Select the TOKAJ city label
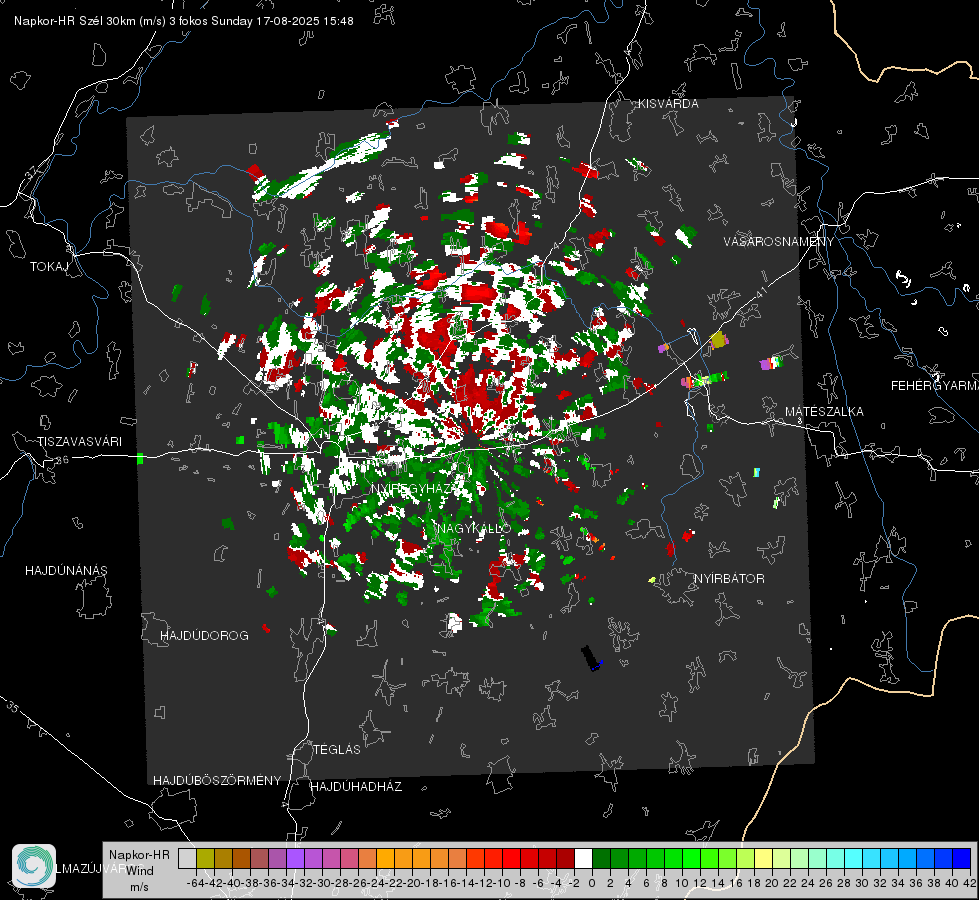Image resolution: width=979 pixels, height=900 pixels. point(49,267)
